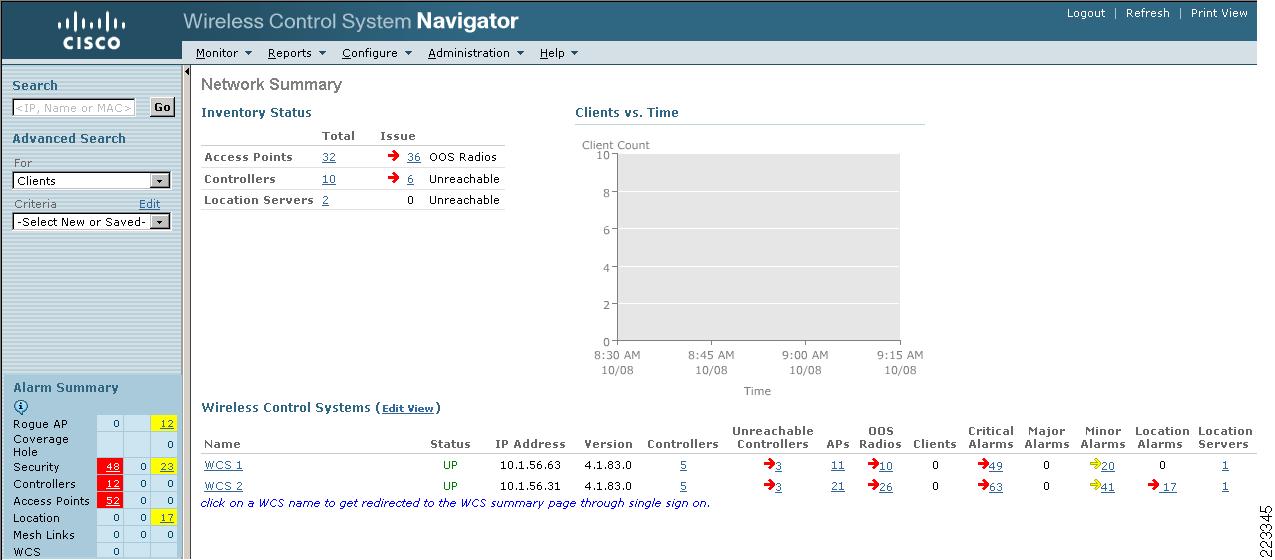Open the WCS 2 link
This screenshot has height=560, width=1275.
click(x=224, y=487)
